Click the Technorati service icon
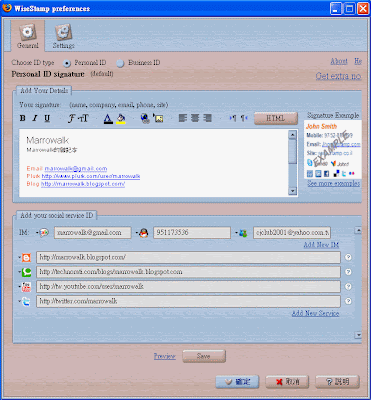The height and width of the screenshot is (400, 371). click(26, 272)
